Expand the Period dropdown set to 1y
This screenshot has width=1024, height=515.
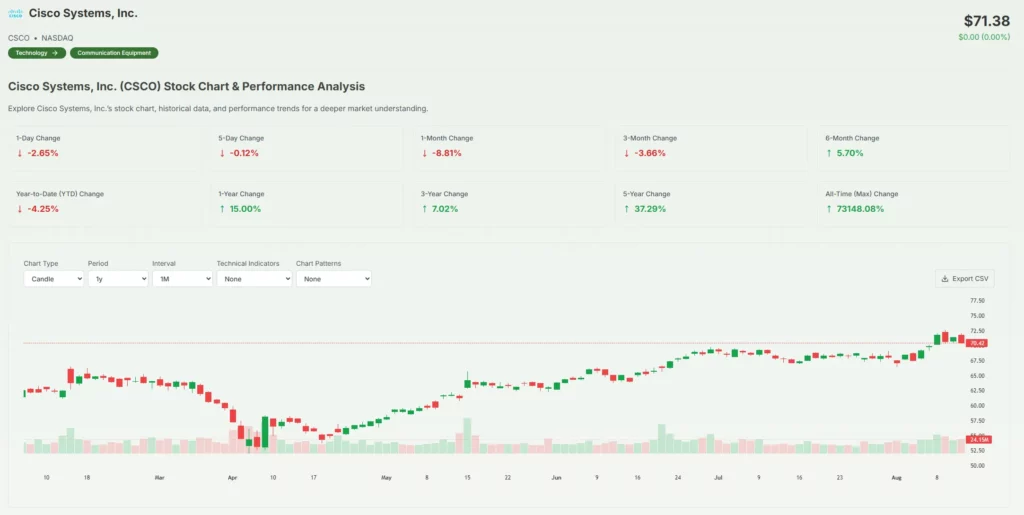tap(118, 279)
